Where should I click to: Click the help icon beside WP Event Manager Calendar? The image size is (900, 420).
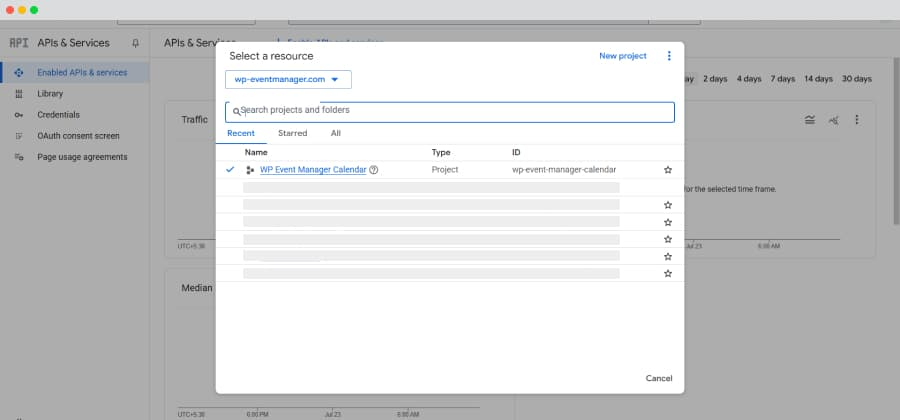[374, 170]
